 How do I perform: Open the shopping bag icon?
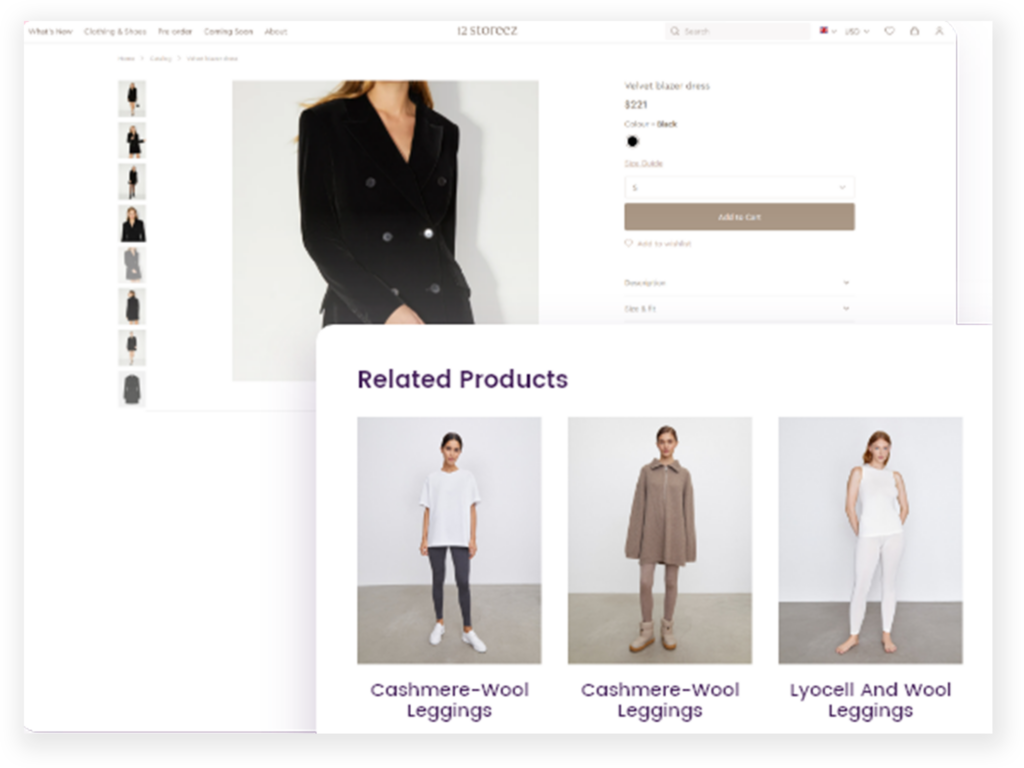click(914, 31)
